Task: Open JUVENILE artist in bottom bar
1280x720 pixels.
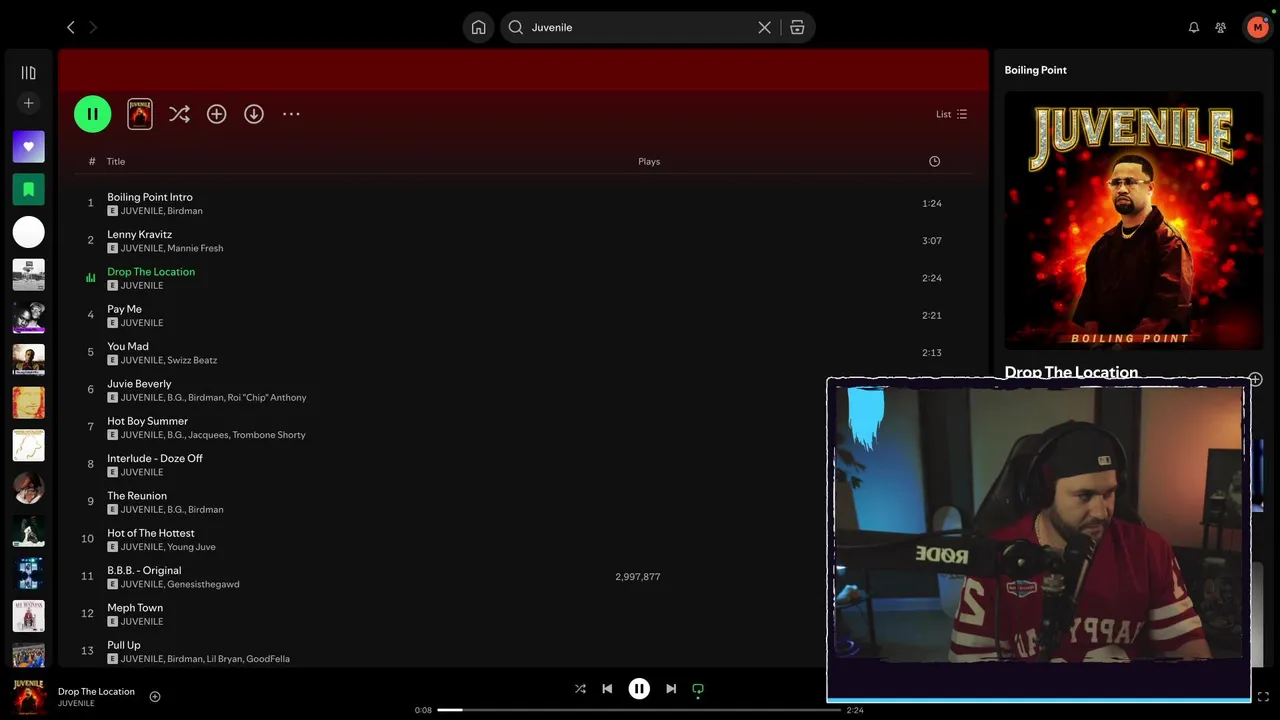Action: click(76, 704)
